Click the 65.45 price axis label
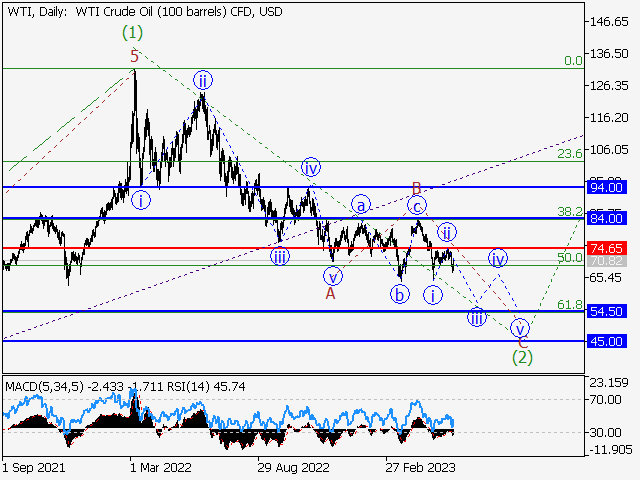The image size is (640, 480). point(606,278)
